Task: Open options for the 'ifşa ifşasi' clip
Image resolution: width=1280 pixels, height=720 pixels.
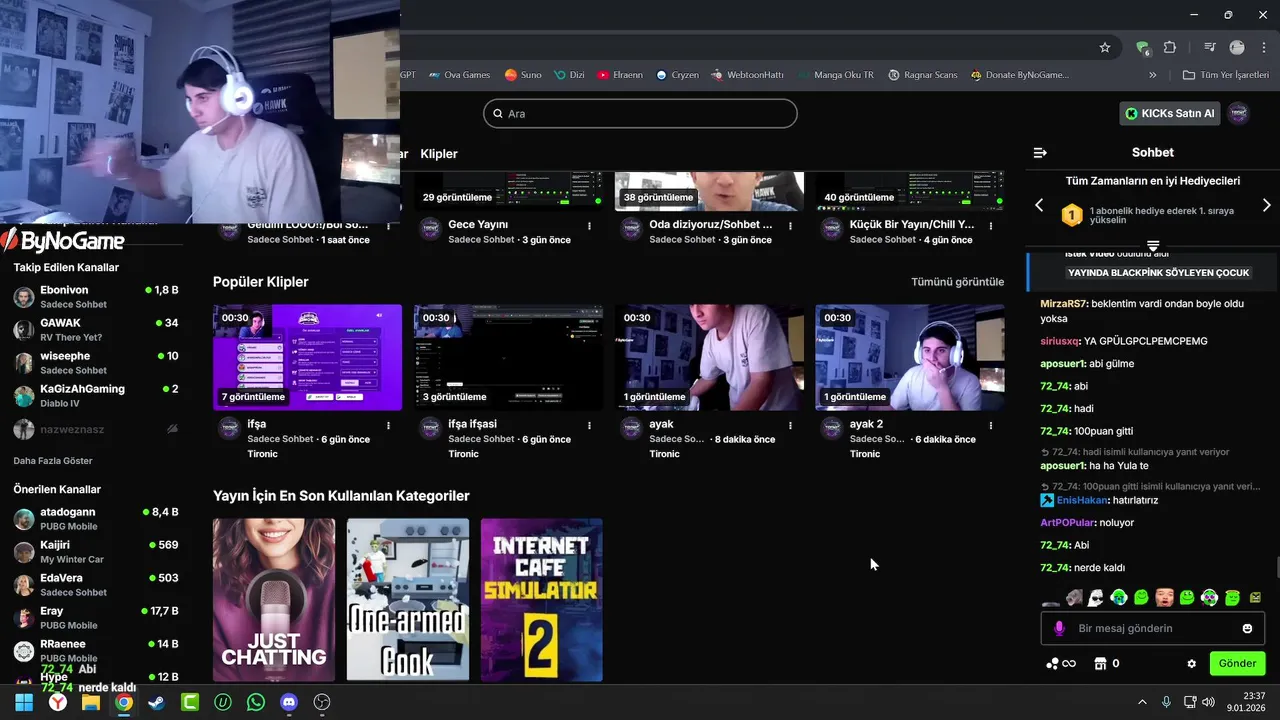Action: point(589,425)
